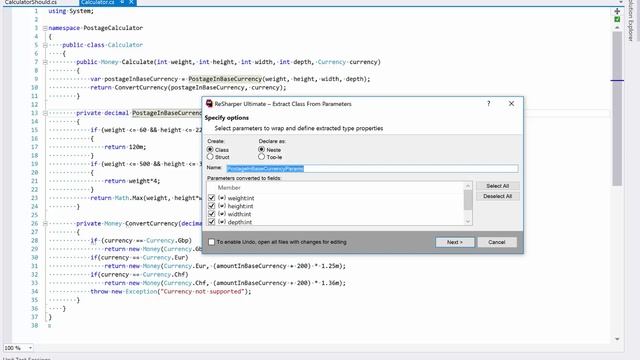640x360 pixels.
Task: Click the depth:int parameter icon
Action: pos(222,222)
